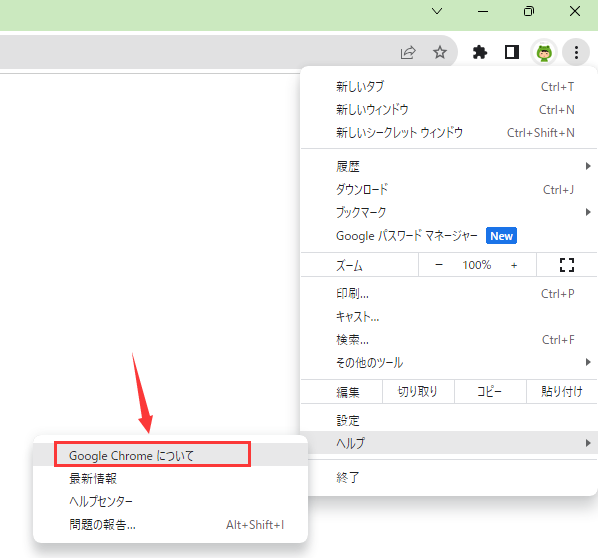Screen dimensions: 600x558
Task: Open Google パスワード マネージャー
Action: pyautogui.click(x=449, y=235)
